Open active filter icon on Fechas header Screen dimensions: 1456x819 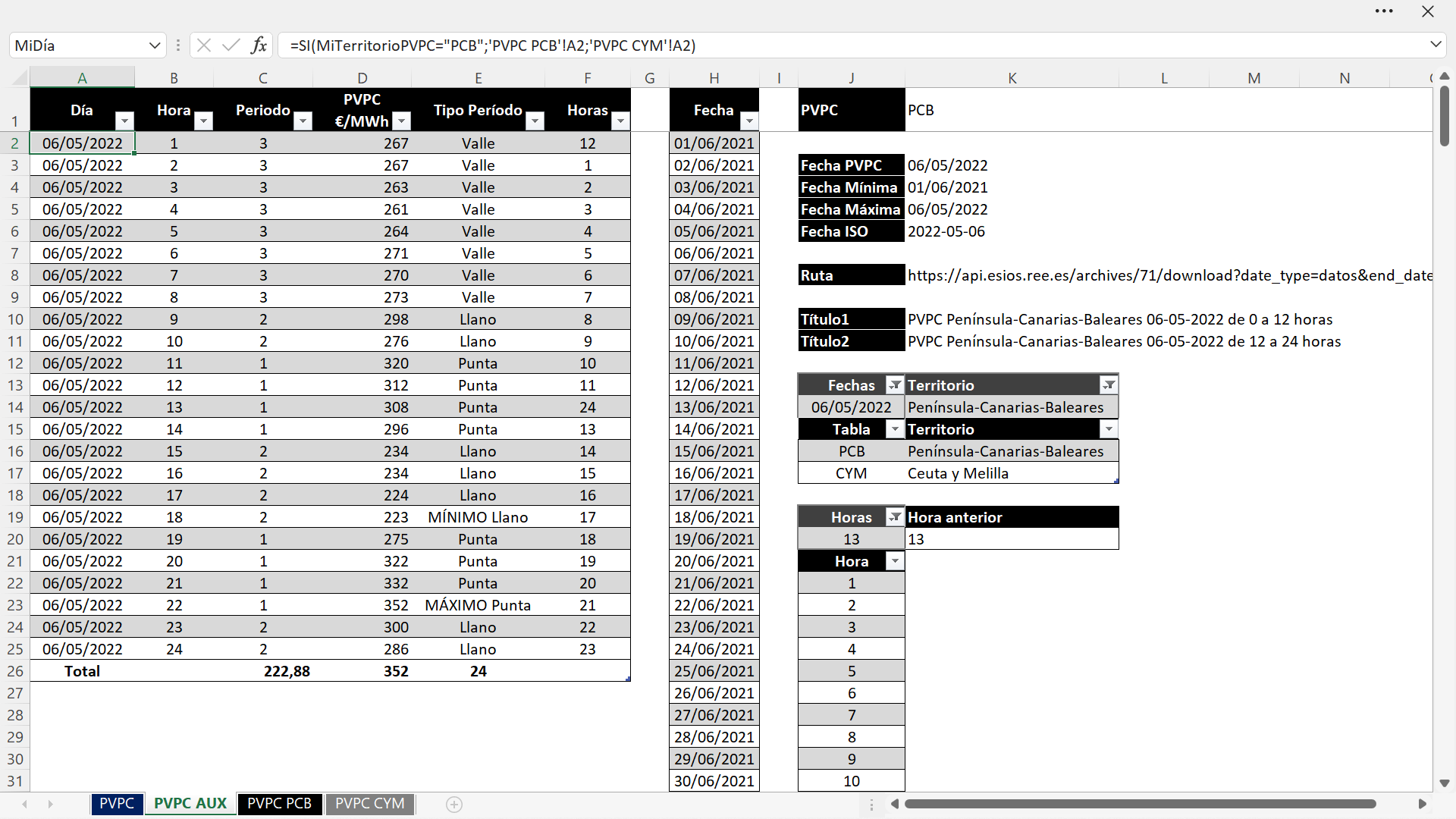click(x=895, y=385)
